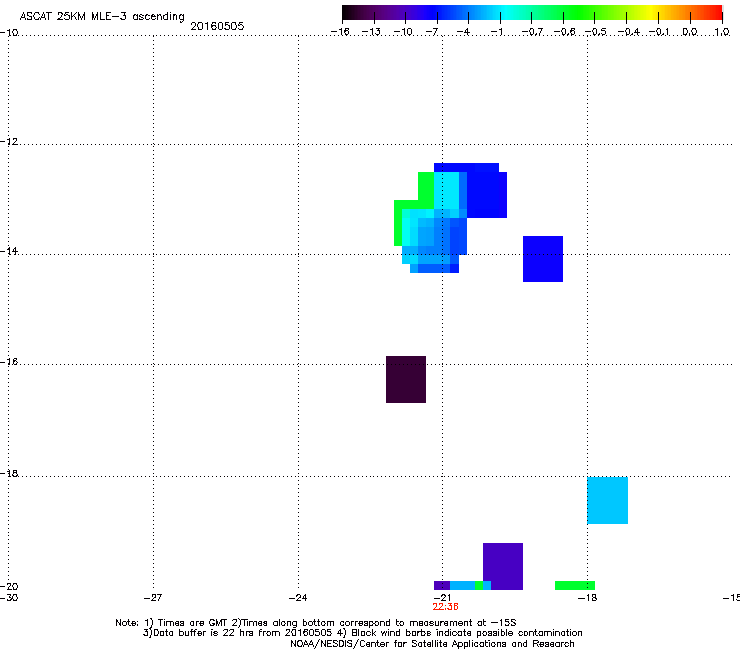Click the purple data square near latitude -20
This screenshot has width=740, height=650.
(503, 566)
